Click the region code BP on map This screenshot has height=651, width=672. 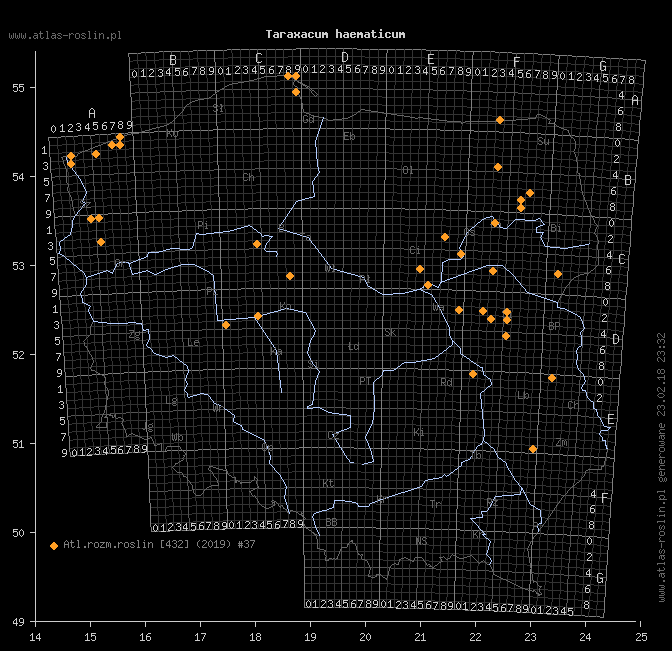(554, 327)
